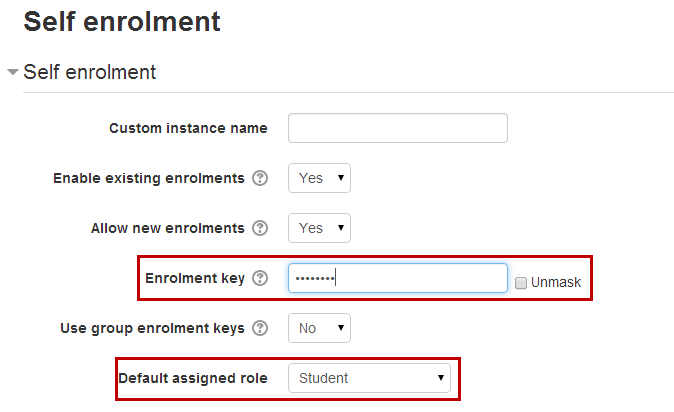Viewport: 674px width, 412px height.
Task: Show help for Use group enrolment keys
Action: coord(260,328)
